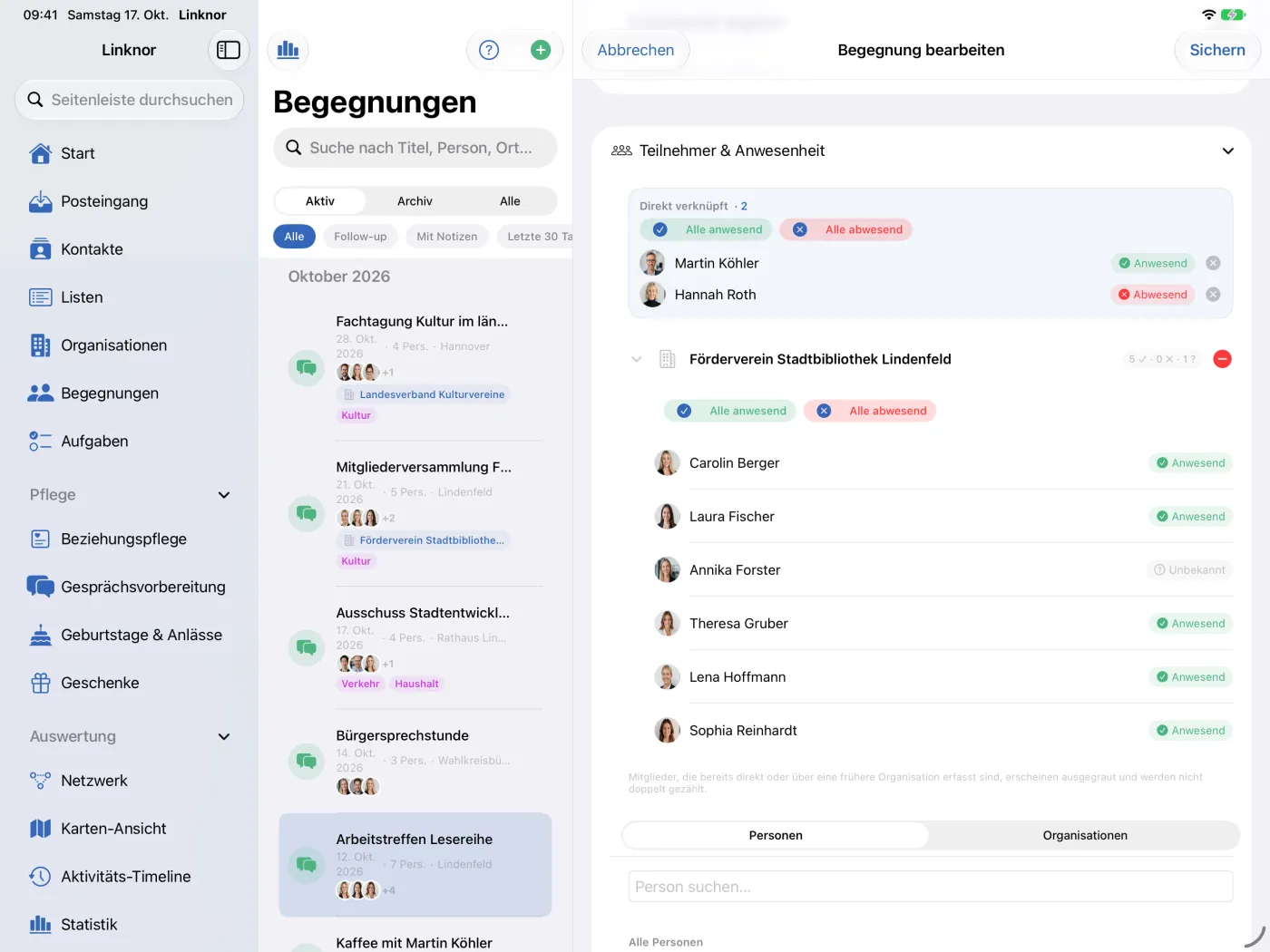Remove Hannah Roth from direct participants
Image resolution: width=1270 pixels, height=952 pixels.
(x=1213, y=295)
